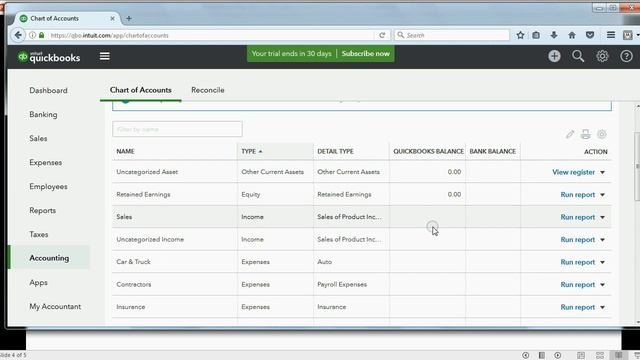Open Reports in the sidebar
640x360 pixels.
[42, 211]
